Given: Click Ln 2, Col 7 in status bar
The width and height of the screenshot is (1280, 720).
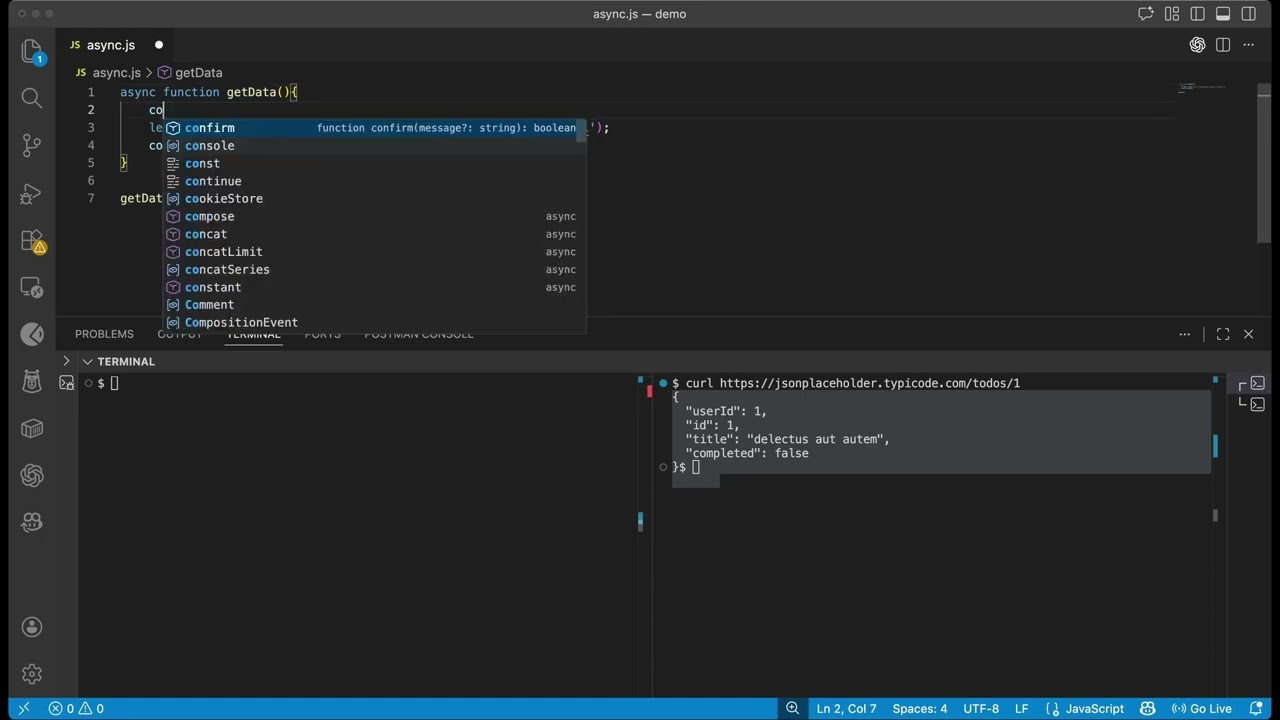Looking at the screenshot, I should 846,709.
